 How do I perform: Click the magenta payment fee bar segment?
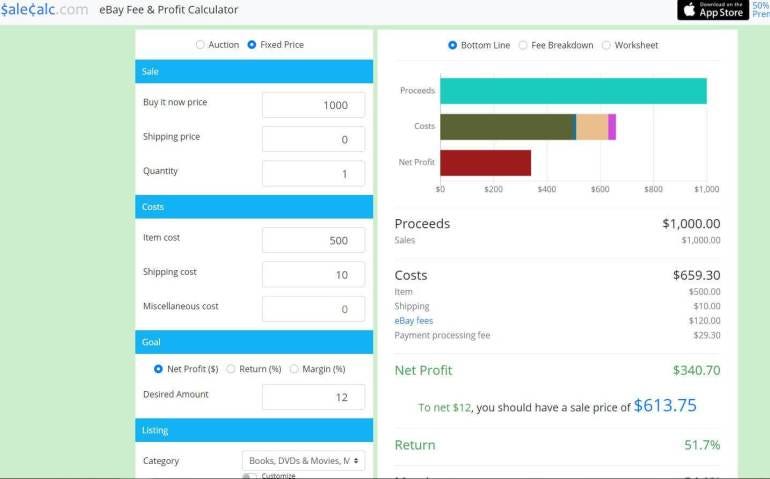[x=612, y=127]
